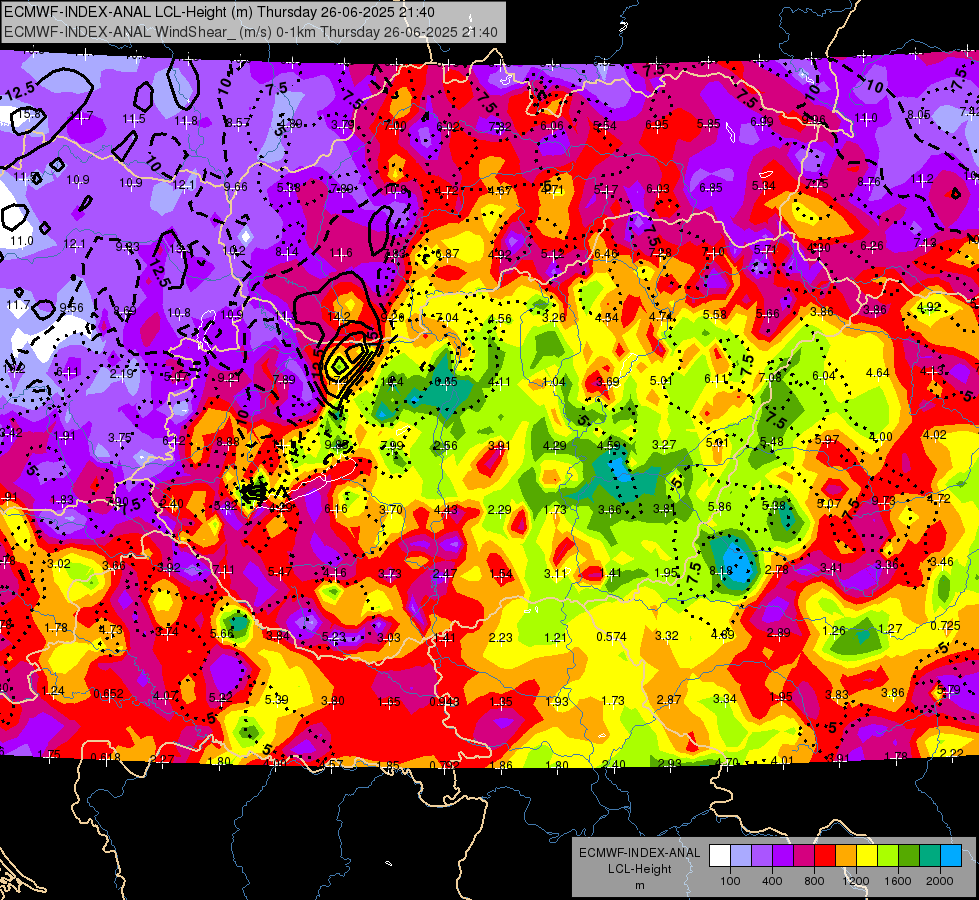Click the grid value 2.23
The image size is (979, 900).
coord(500,637)
